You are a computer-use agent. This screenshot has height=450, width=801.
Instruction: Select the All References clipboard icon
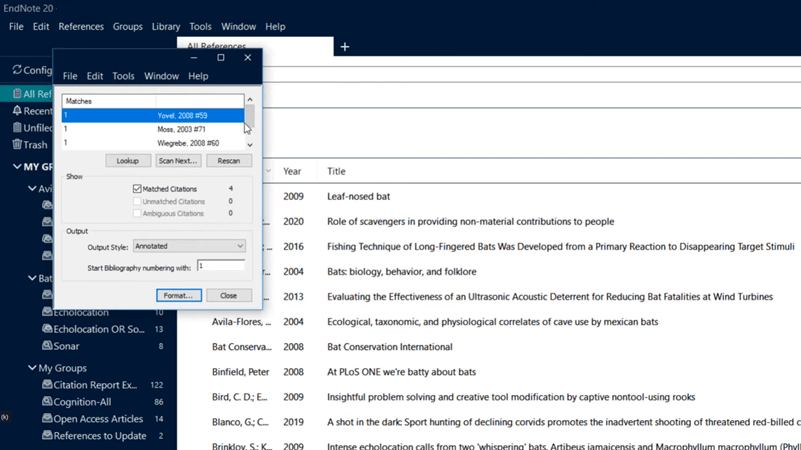pos(17,93)
